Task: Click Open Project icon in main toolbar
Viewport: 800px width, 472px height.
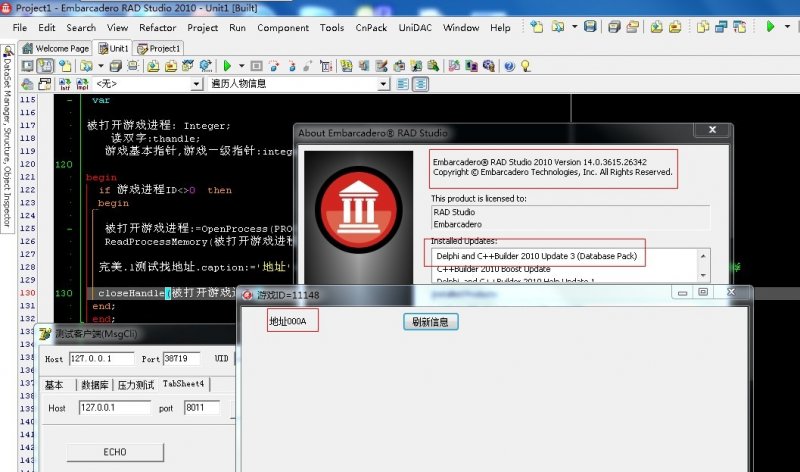Action: [x=633, y=27]
